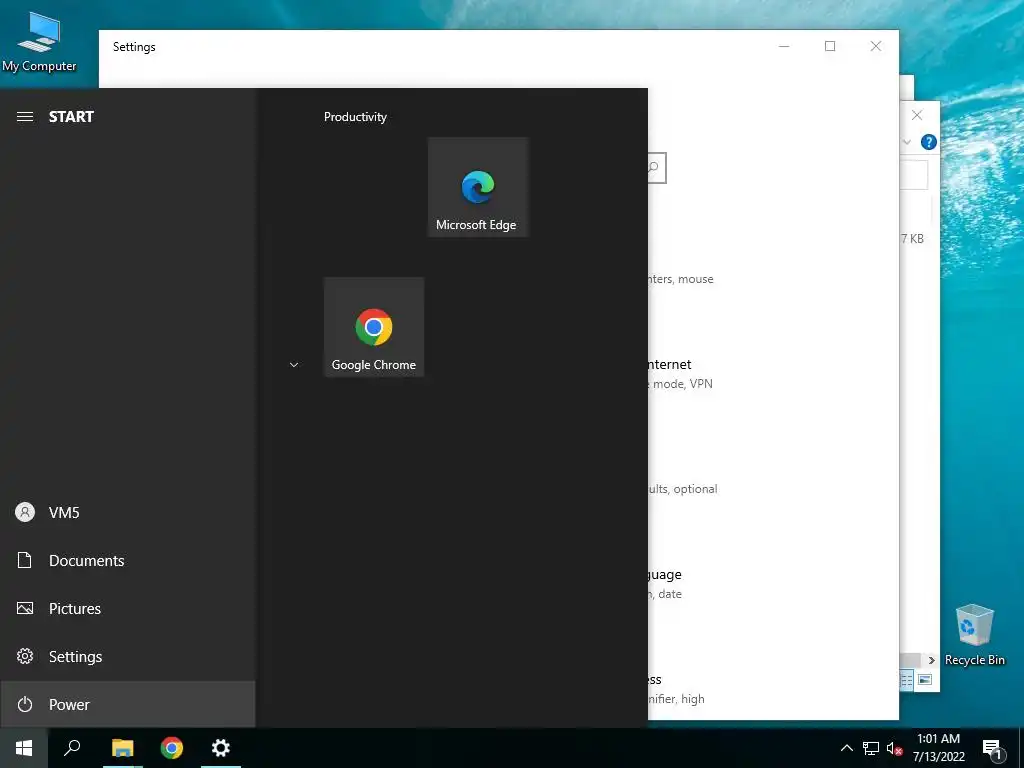Close the background Explorer window
Screen dimensions: 1024x768
917,116
